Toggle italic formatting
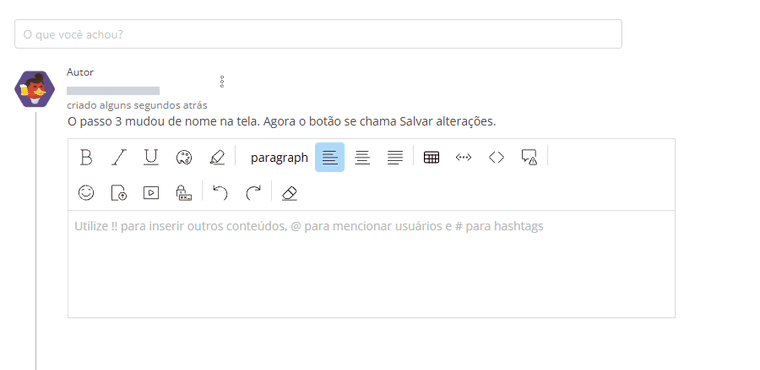760x370 pixels. (119, 157)
